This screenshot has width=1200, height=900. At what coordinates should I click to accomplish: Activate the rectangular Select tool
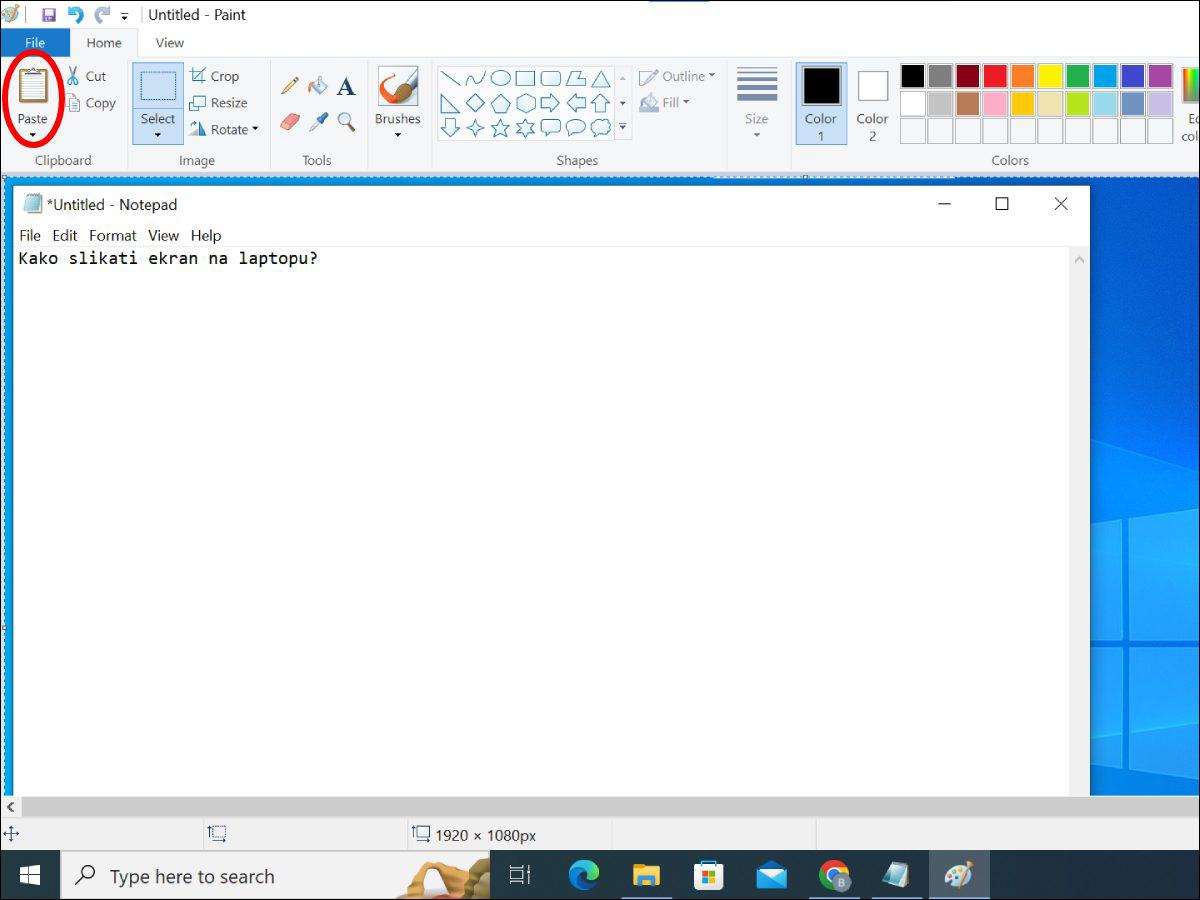(x=158, y=86)
